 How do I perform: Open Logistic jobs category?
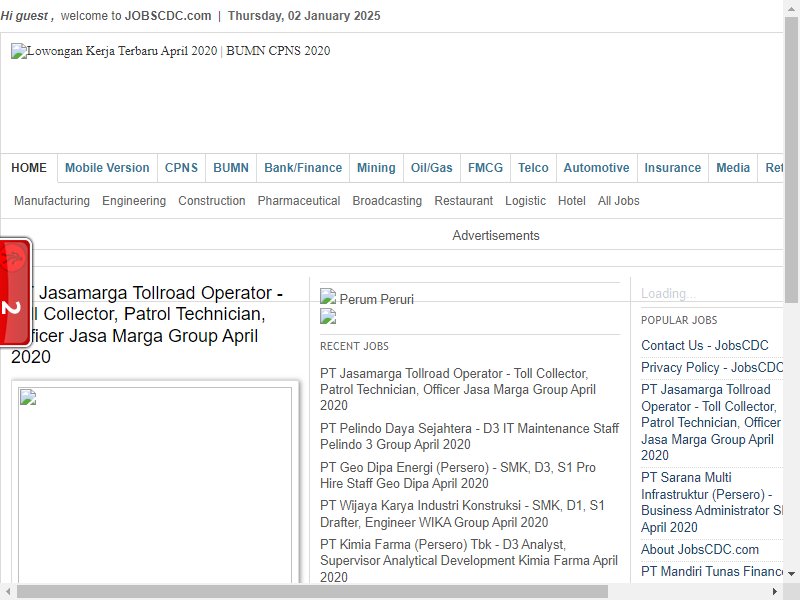tap(526, 201)
